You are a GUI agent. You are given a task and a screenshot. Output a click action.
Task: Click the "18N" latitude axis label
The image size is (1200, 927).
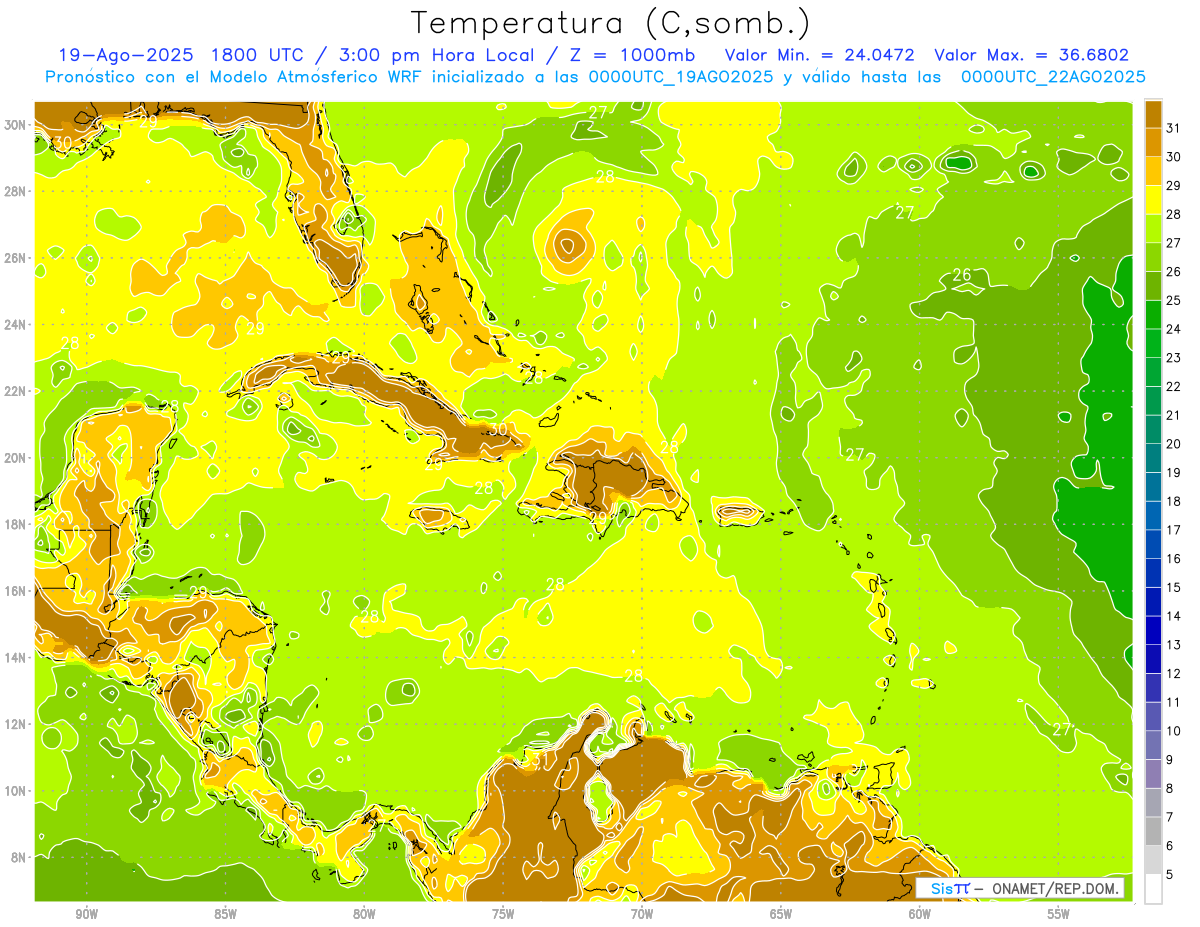[x=15, y=524]
